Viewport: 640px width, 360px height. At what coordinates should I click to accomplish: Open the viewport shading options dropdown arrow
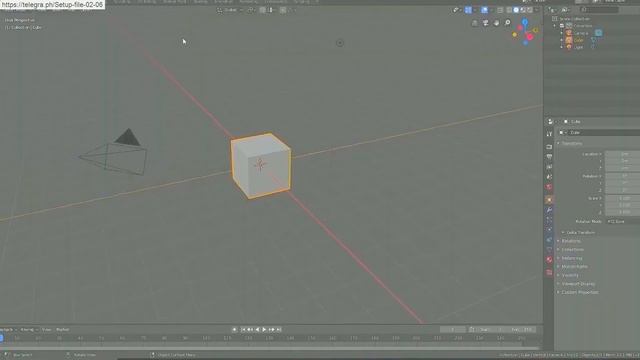pos(537,10)
